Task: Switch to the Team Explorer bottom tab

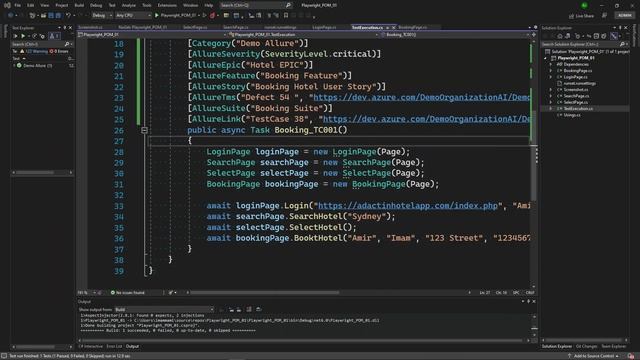Action: coord(613,347)
